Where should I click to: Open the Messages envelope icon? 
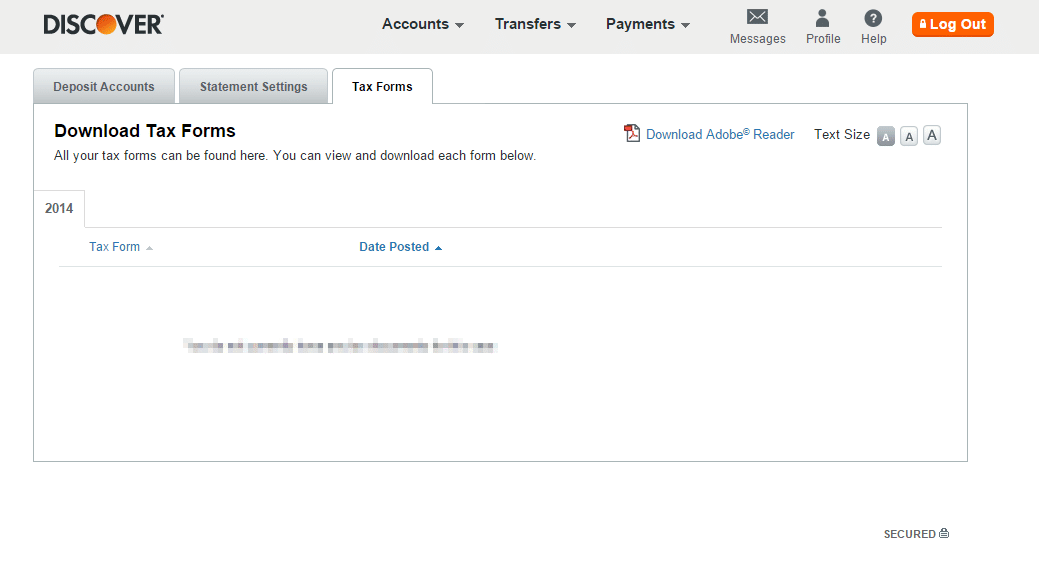point(757,18)
